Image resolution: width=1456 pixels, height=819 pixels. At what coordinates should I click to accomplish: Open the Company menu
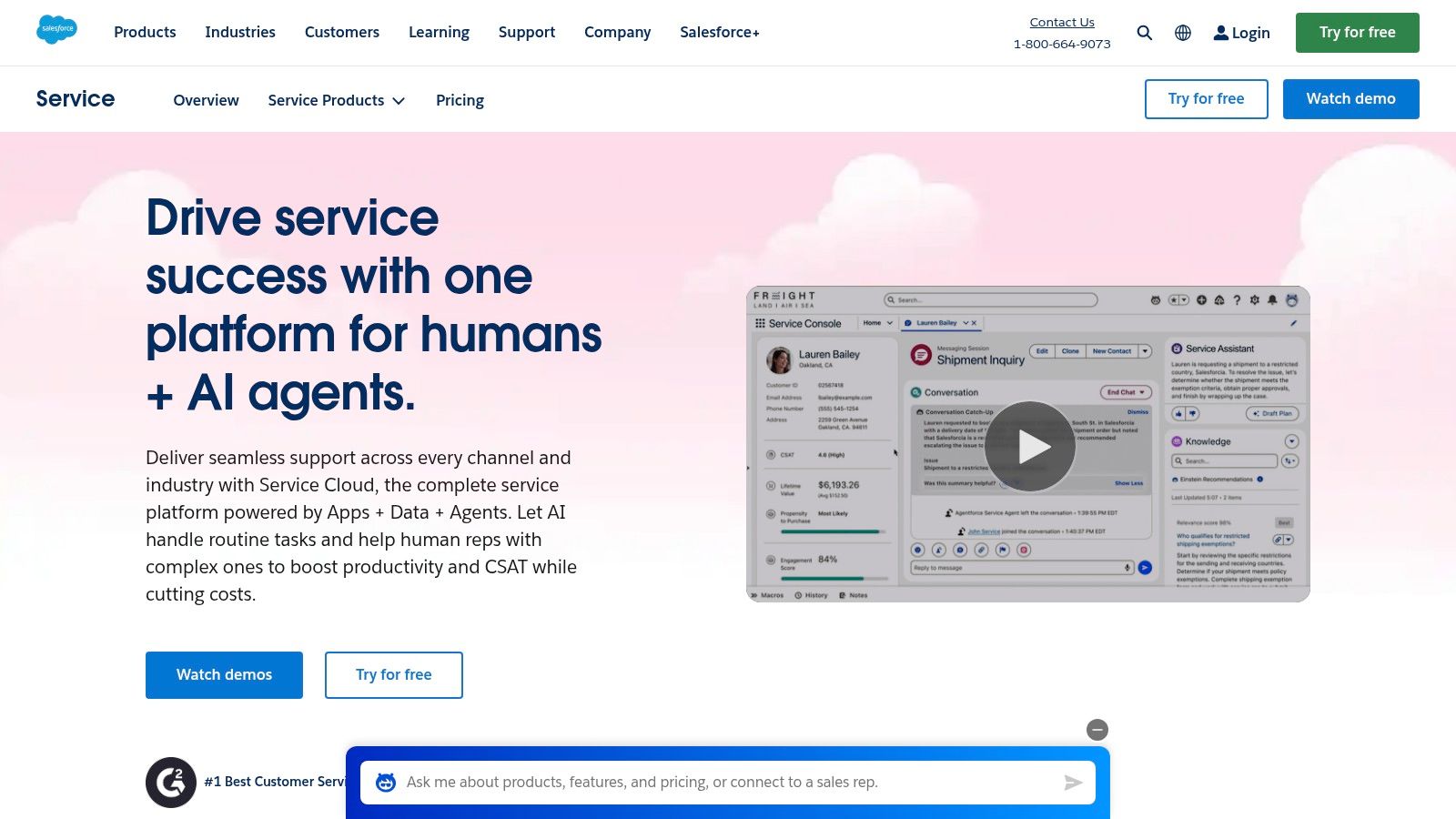pyautogui.click(x=618, y=32)
